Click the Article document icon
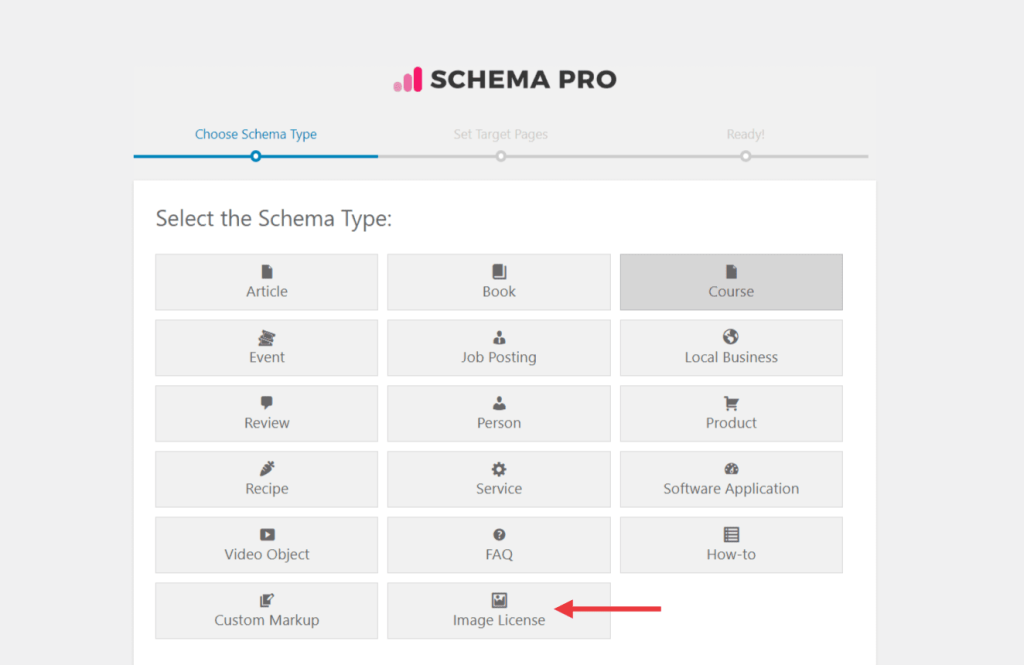Viewport: 1024px width, 665px height. pos(266,271)
